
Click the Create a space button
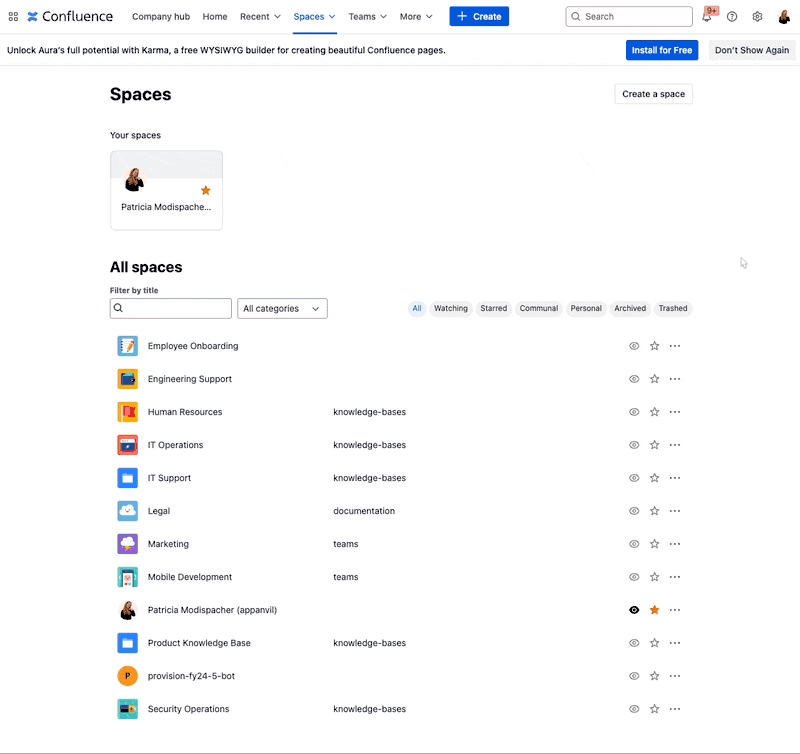point(654,93)
